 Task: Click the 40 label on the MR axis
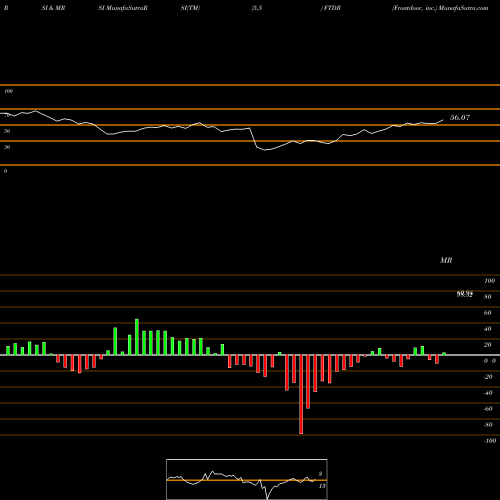[488, 329]
